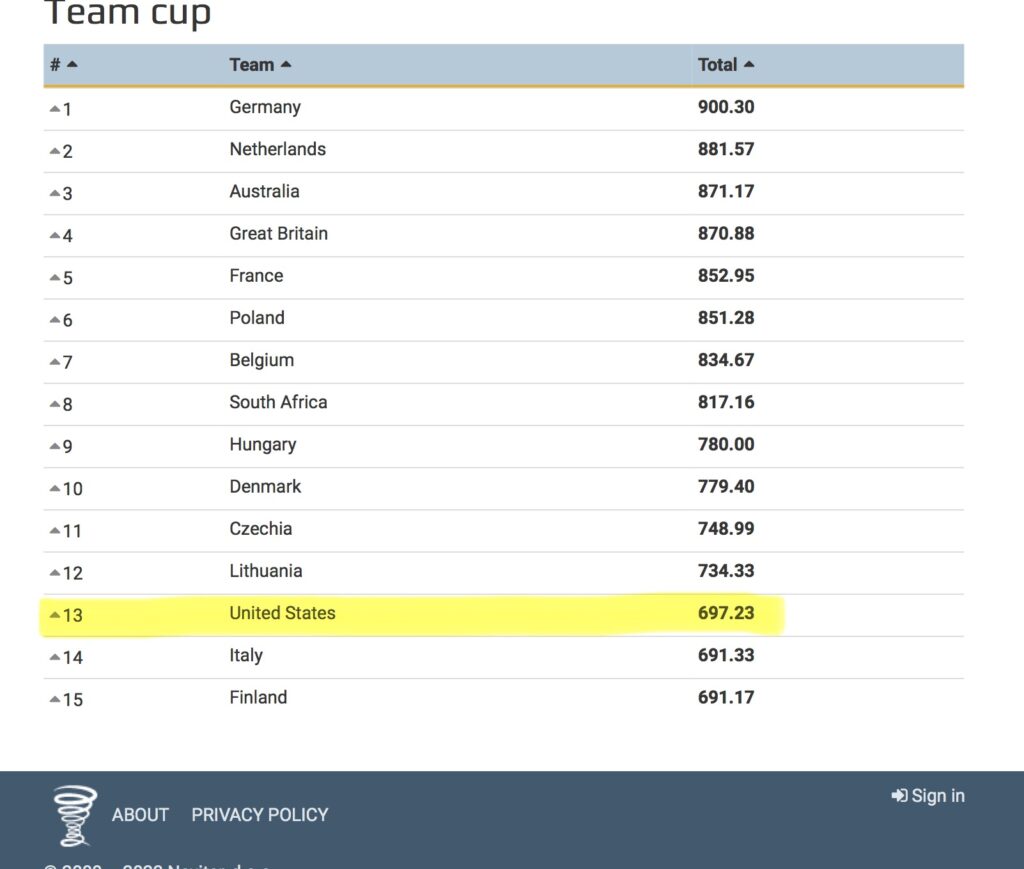Click the Netherlands total 881.57

click(x=726, y=149)
